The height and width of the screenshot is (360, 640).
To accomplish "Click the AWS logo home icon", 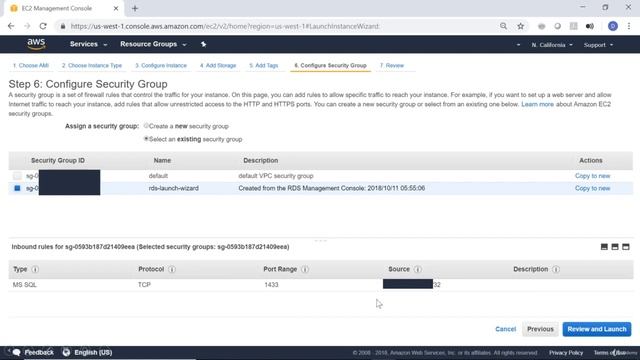I will coord(36,44).
